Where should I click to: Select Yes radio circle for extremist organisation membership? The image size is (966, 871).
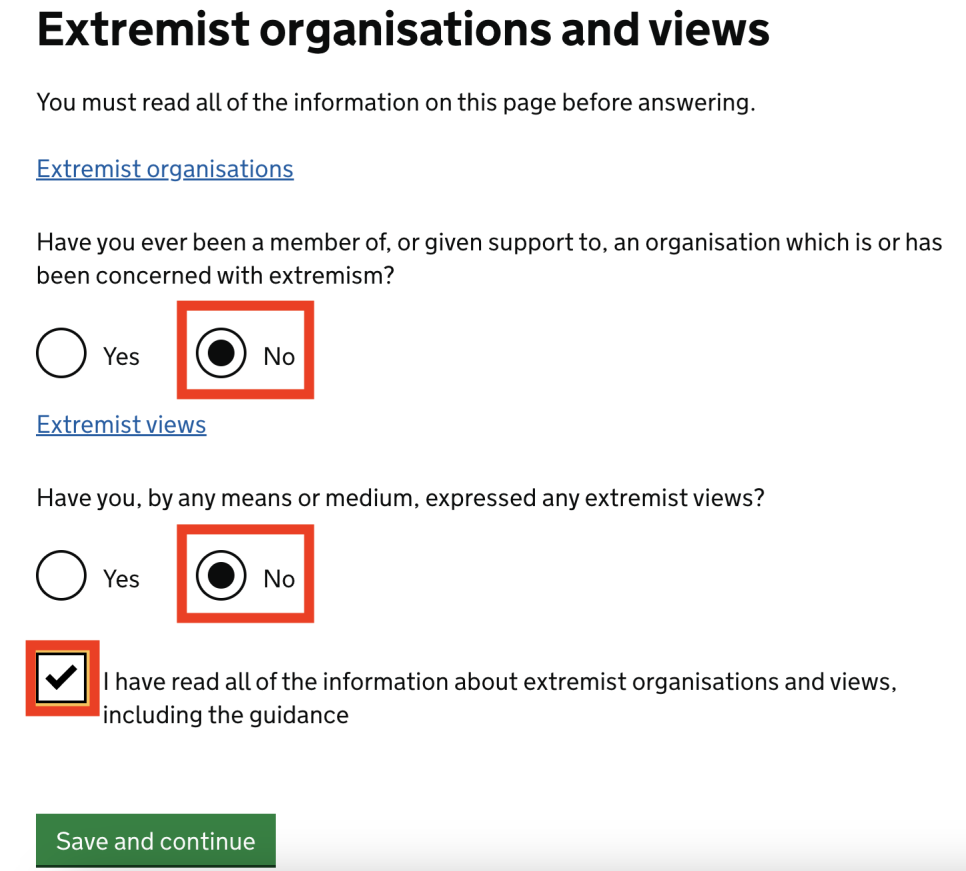61,353
